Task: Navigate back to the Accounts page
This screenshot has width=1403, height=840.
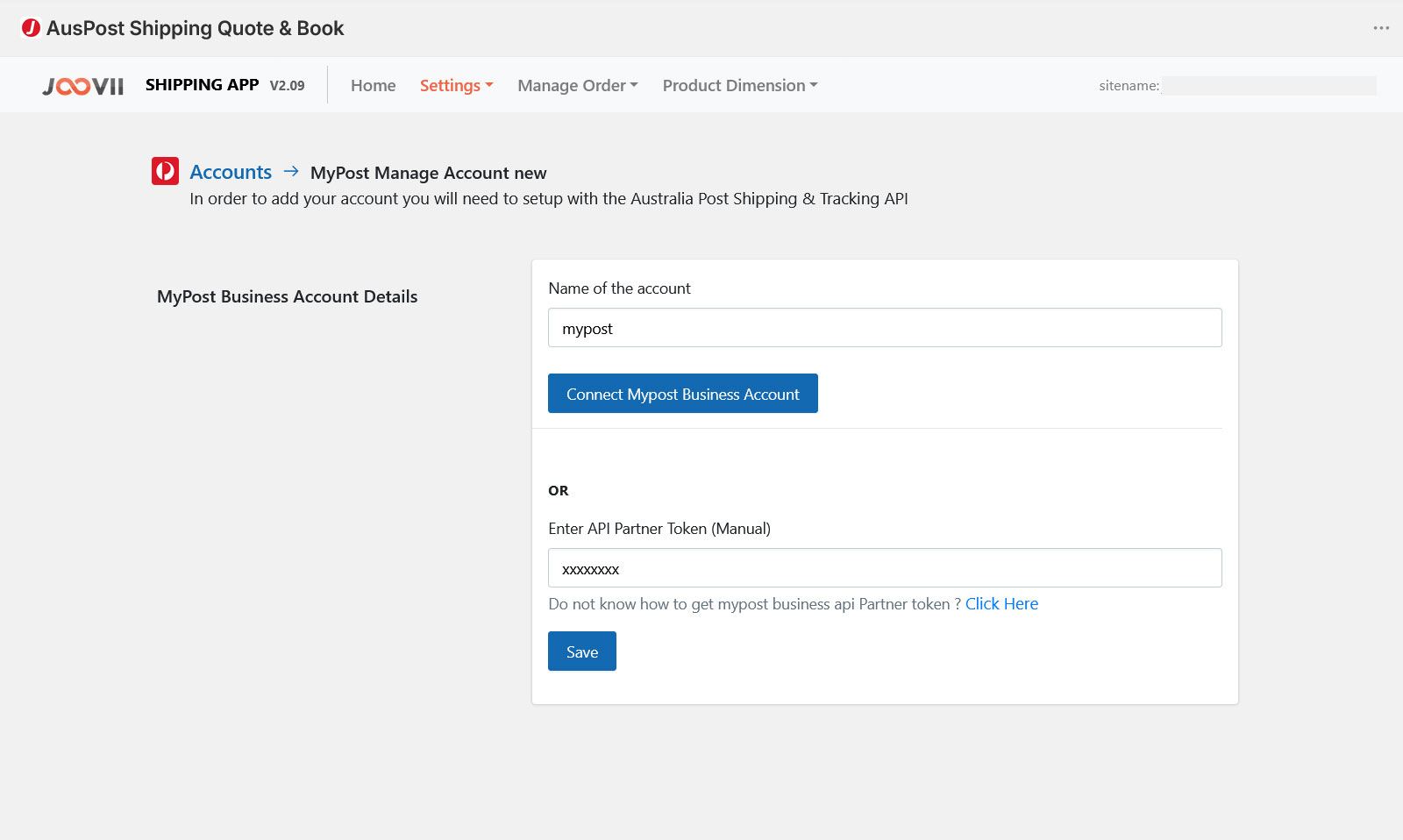Action: click(231, 172)
